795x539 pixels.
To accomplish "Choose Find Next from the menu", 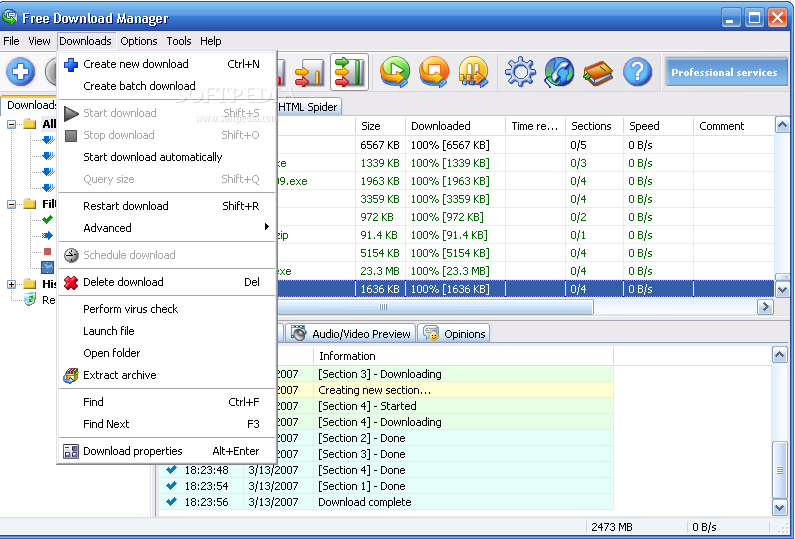I will [167, 424].
